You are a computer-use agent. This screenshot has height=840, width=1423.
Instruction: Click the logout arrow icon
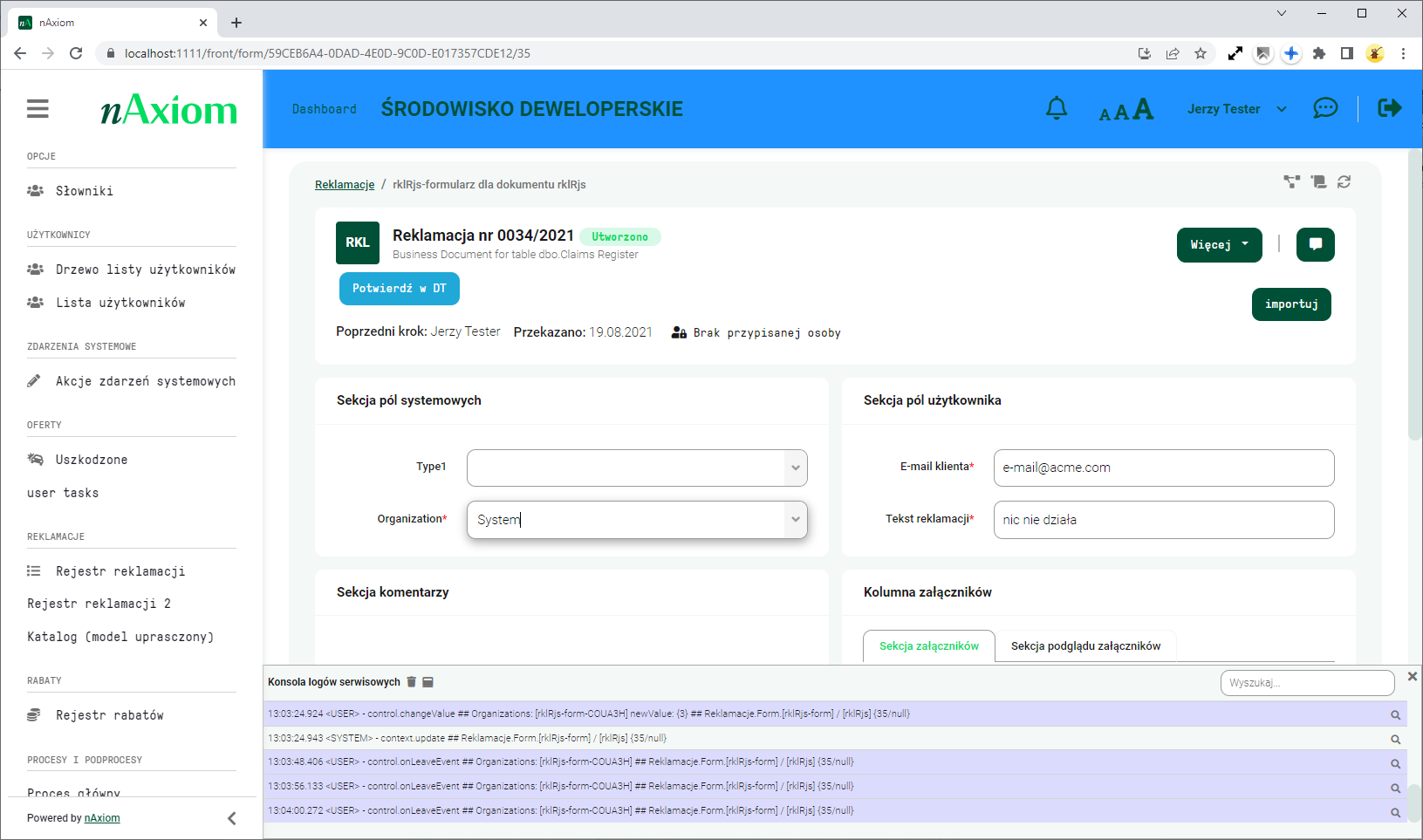tap(1389, 108)
